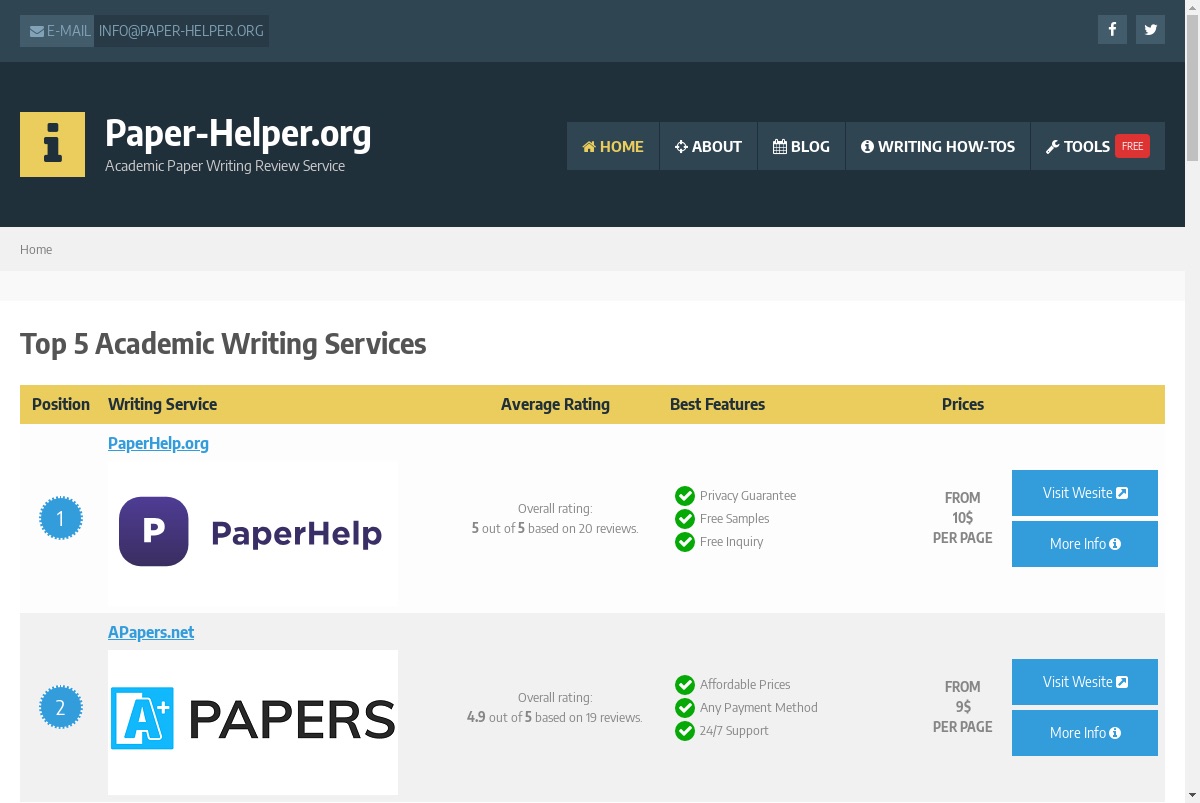Click the Home breadcrumb
Image resolution: width=1200 pixels, height=803 pixels.
tap(36, 249)
